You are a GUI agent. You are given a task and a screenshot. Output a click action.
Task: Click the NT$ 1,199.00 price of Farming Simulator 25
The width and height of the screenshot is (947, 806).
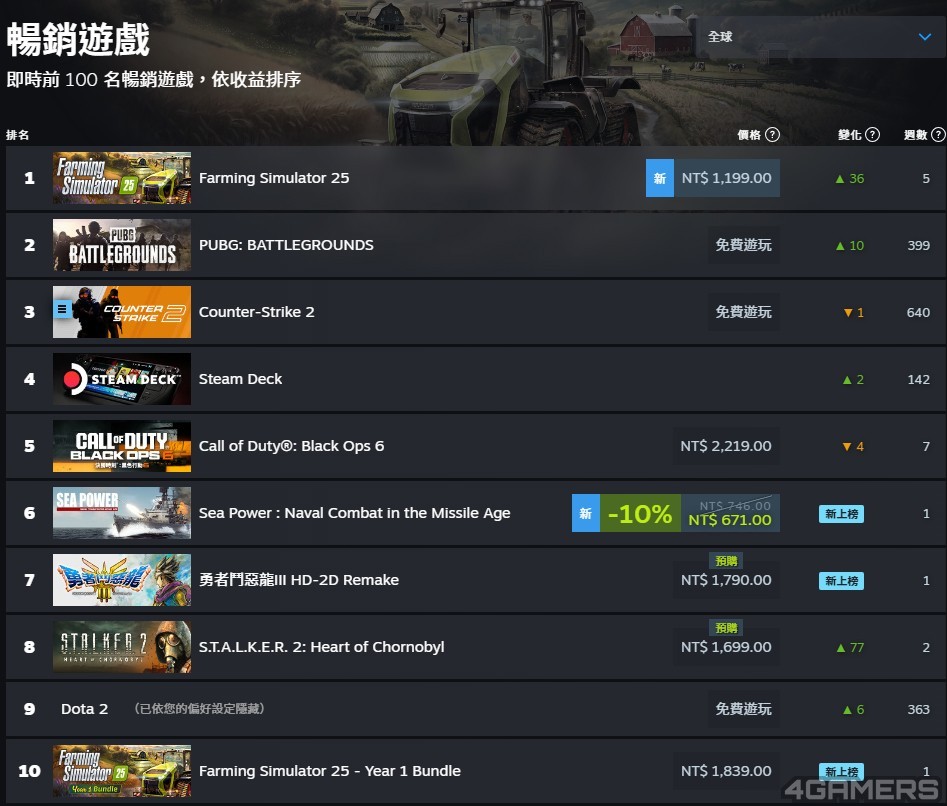[727, 178]
